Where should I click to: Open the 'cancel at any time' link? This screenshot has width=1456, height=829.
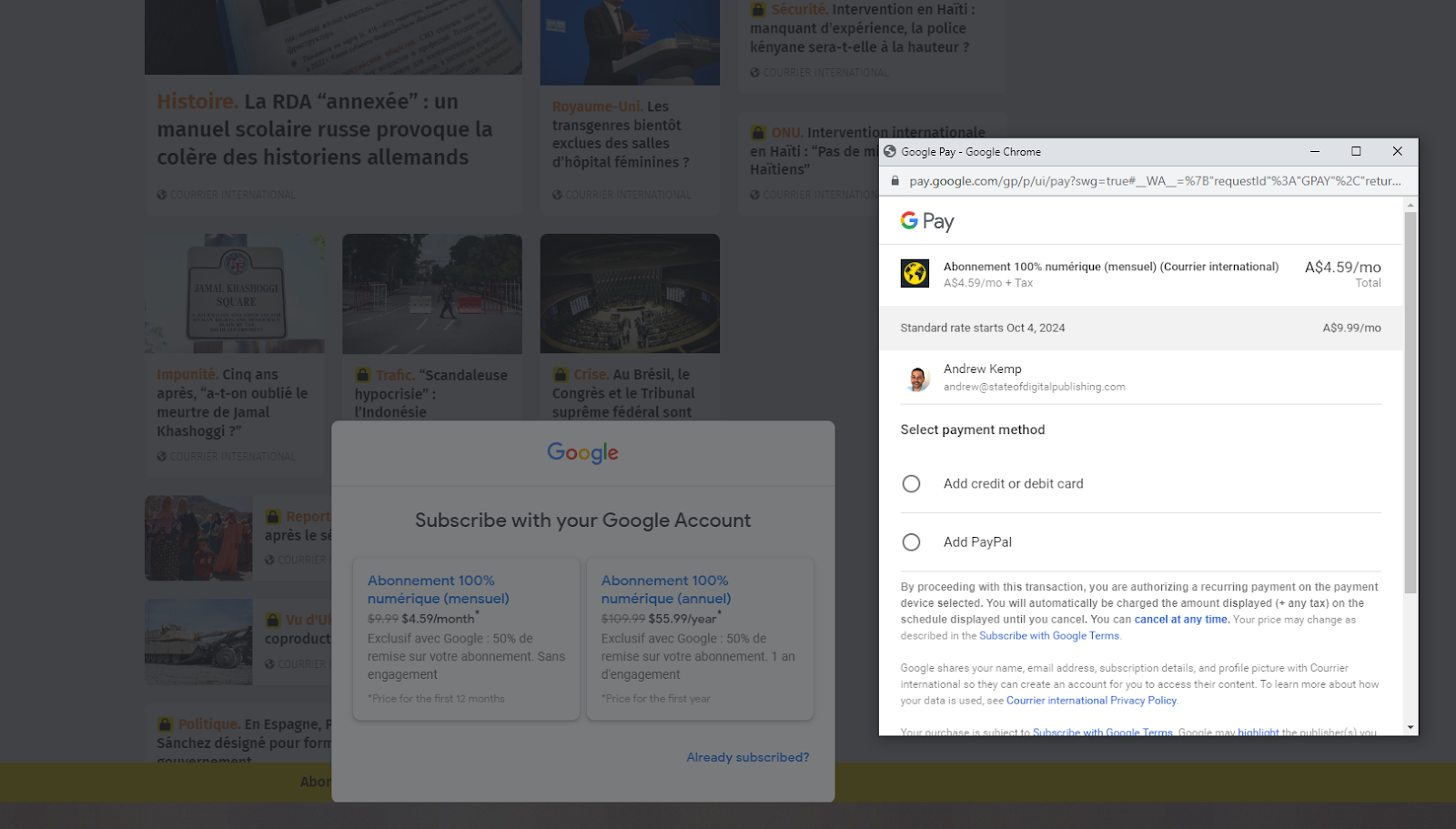click(x=1181, y=620)
